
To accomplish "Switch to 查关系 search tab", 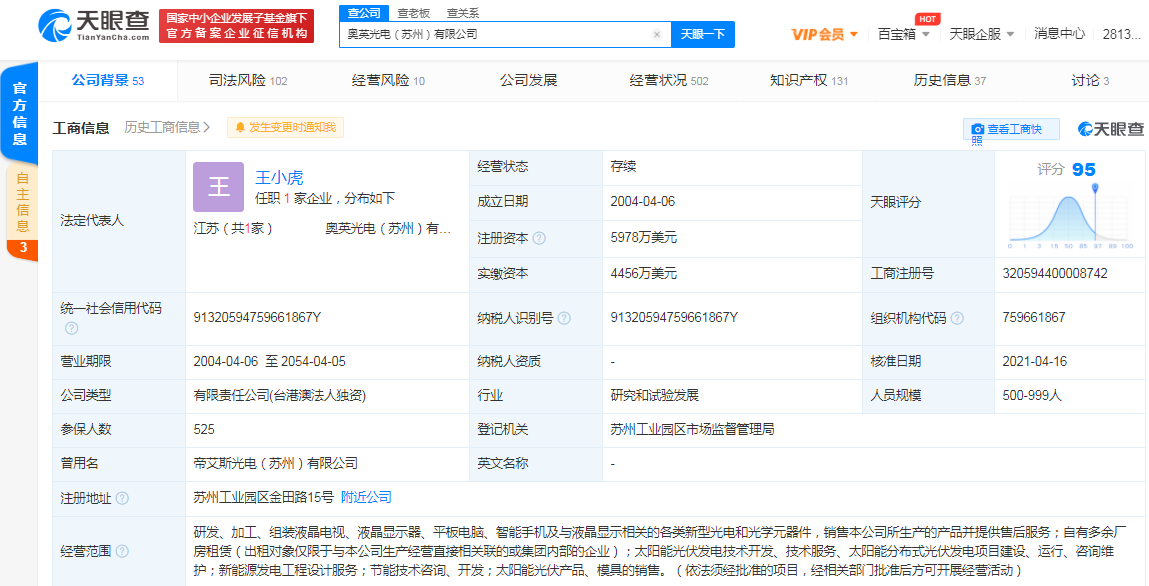I will (x=462, y=13).
